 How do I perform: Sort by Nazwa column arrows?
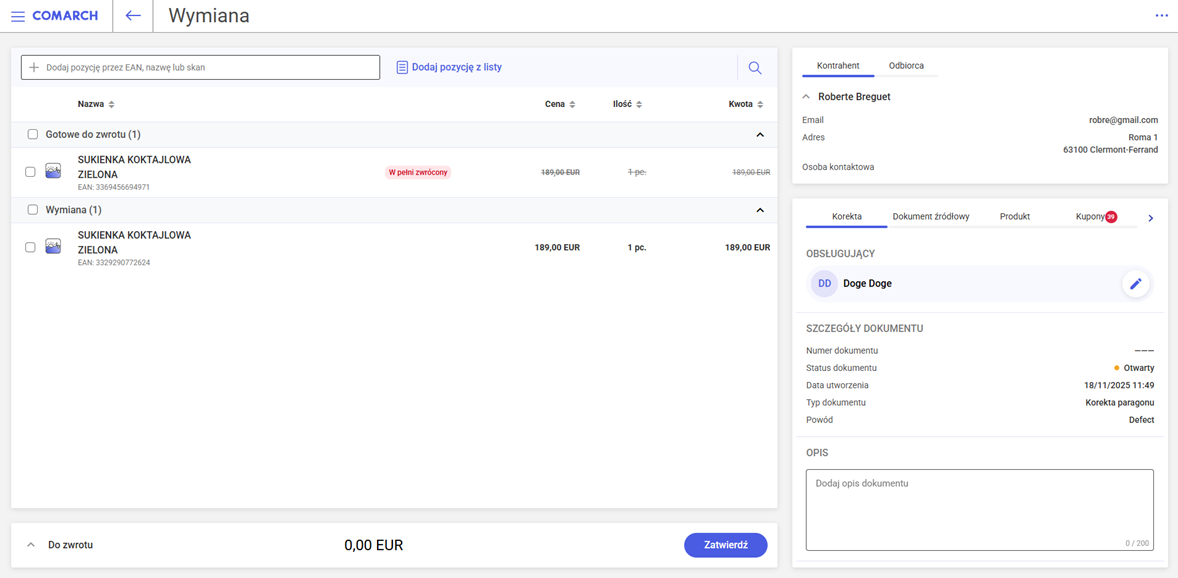[x=111, y=105]
